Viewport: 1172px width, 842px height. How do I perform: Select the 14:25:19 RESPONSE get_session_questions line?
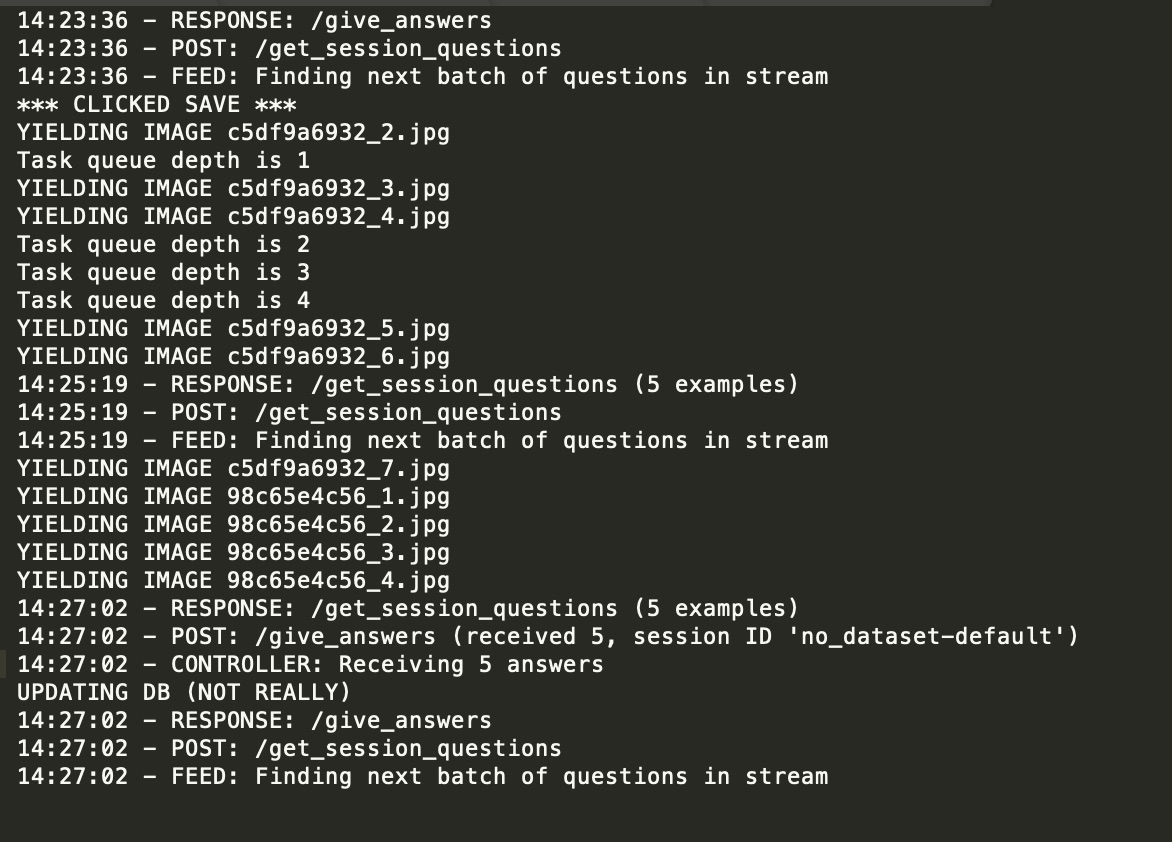[408, 384]
